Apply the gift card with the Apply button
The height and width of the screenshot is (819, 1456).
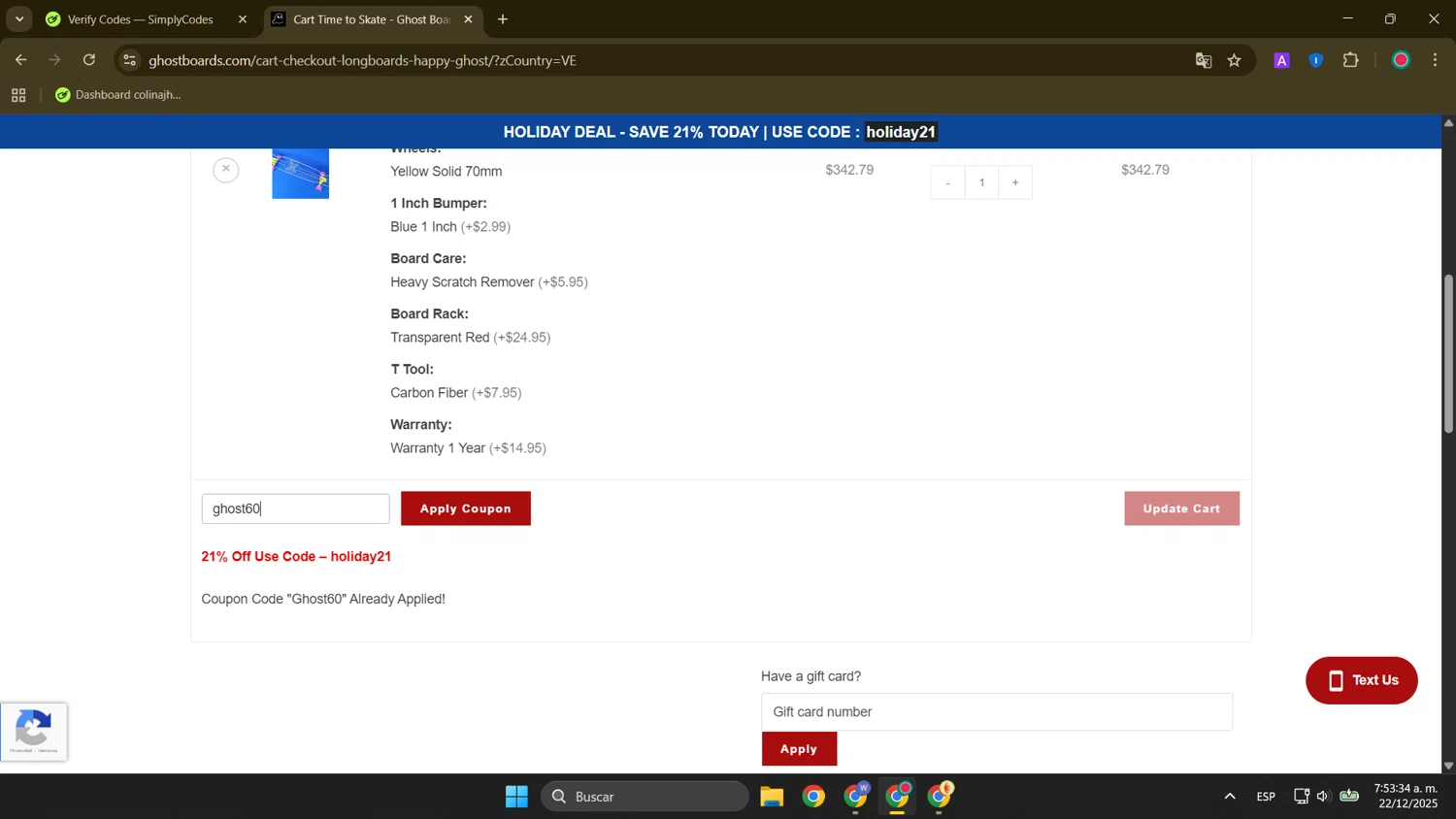click(799, 749)
